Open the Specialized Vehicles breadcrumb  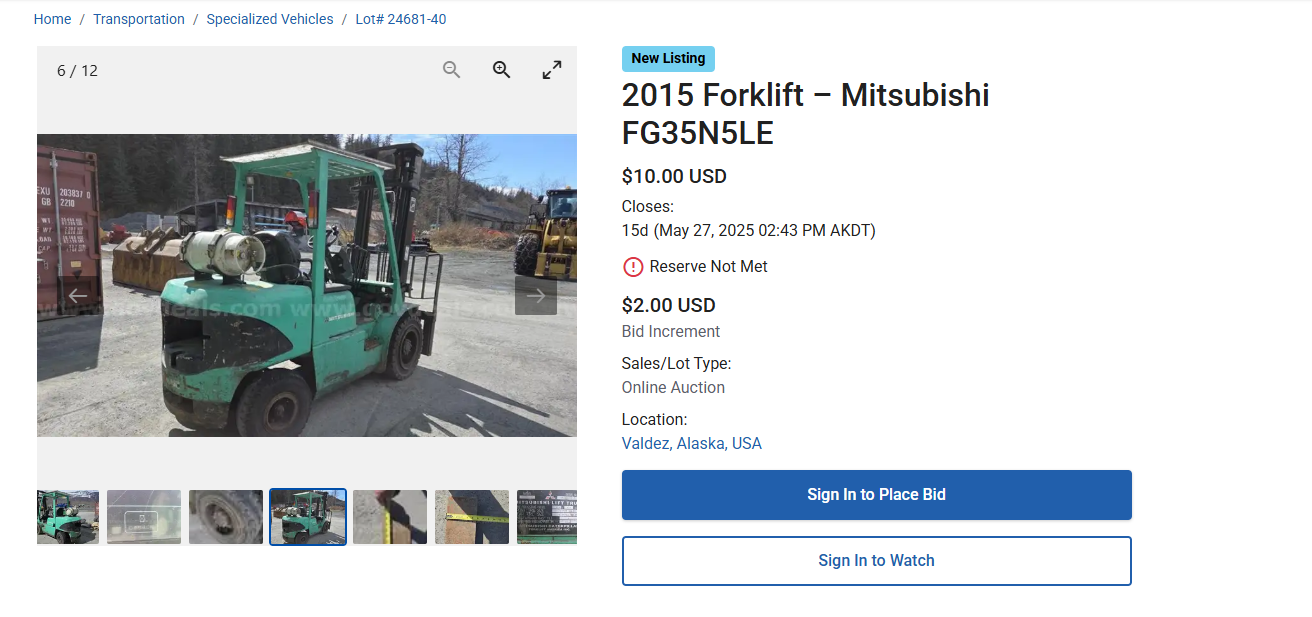pyautogui.click(x=270, y=19)
